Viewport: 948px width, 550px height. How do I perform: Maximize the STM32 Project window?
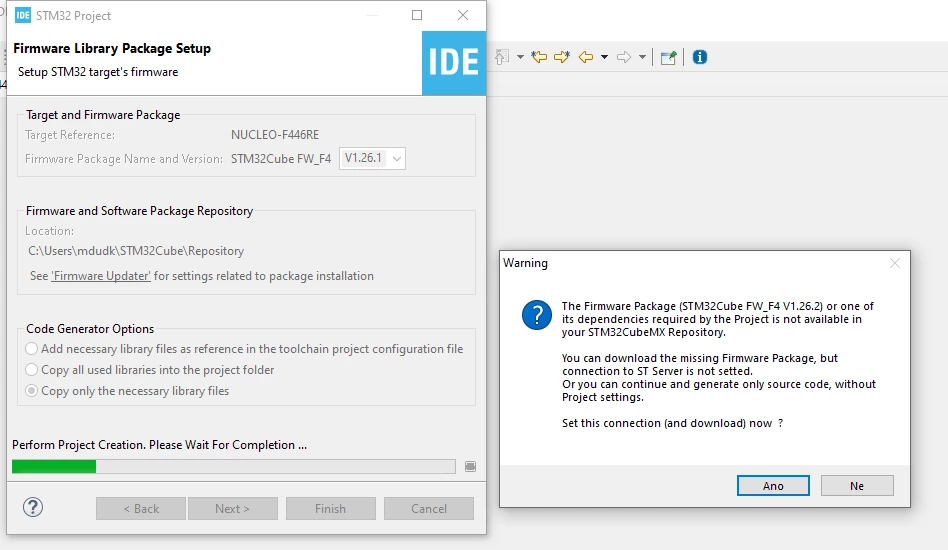tap(417, 15)
